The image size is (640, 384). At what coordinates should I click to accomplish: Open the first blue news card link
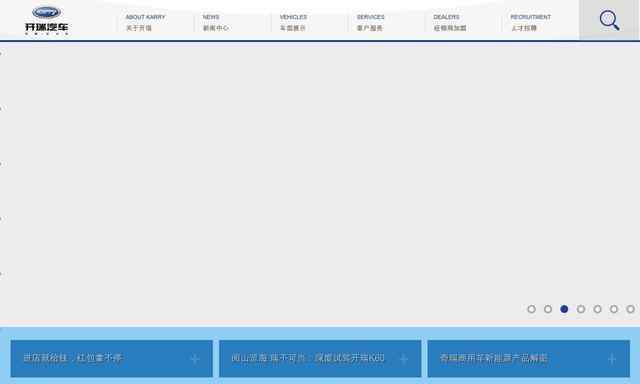pyautogui.click(x=111, y=359)
